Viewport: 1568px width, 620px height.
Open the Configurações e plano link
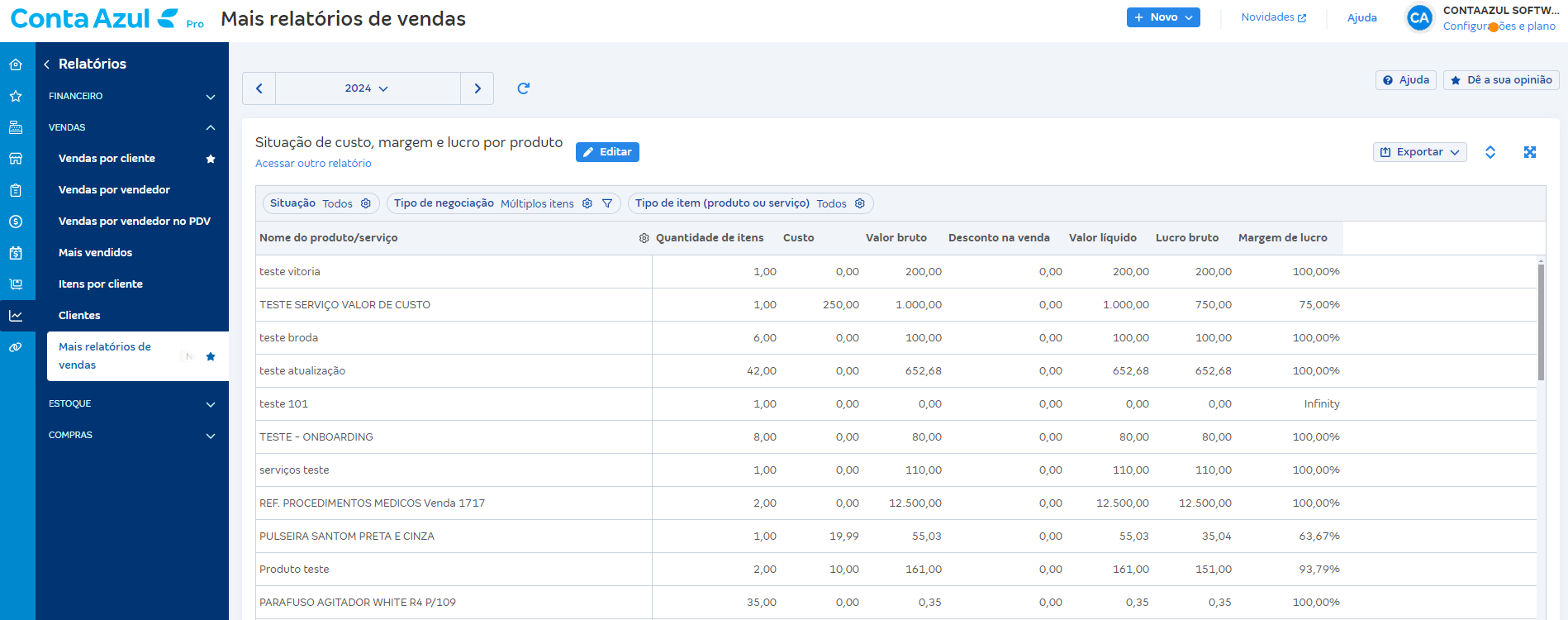[x=1499, y=26]
